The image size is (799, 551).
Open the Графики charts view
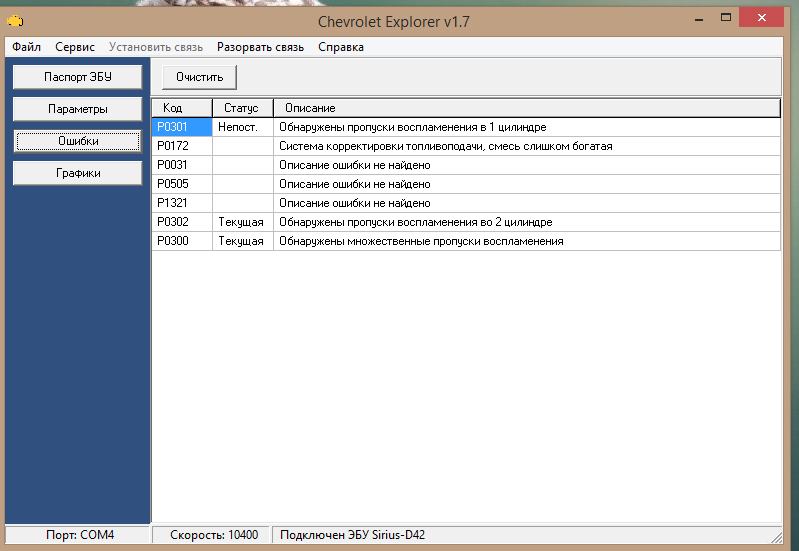[77, 173]
